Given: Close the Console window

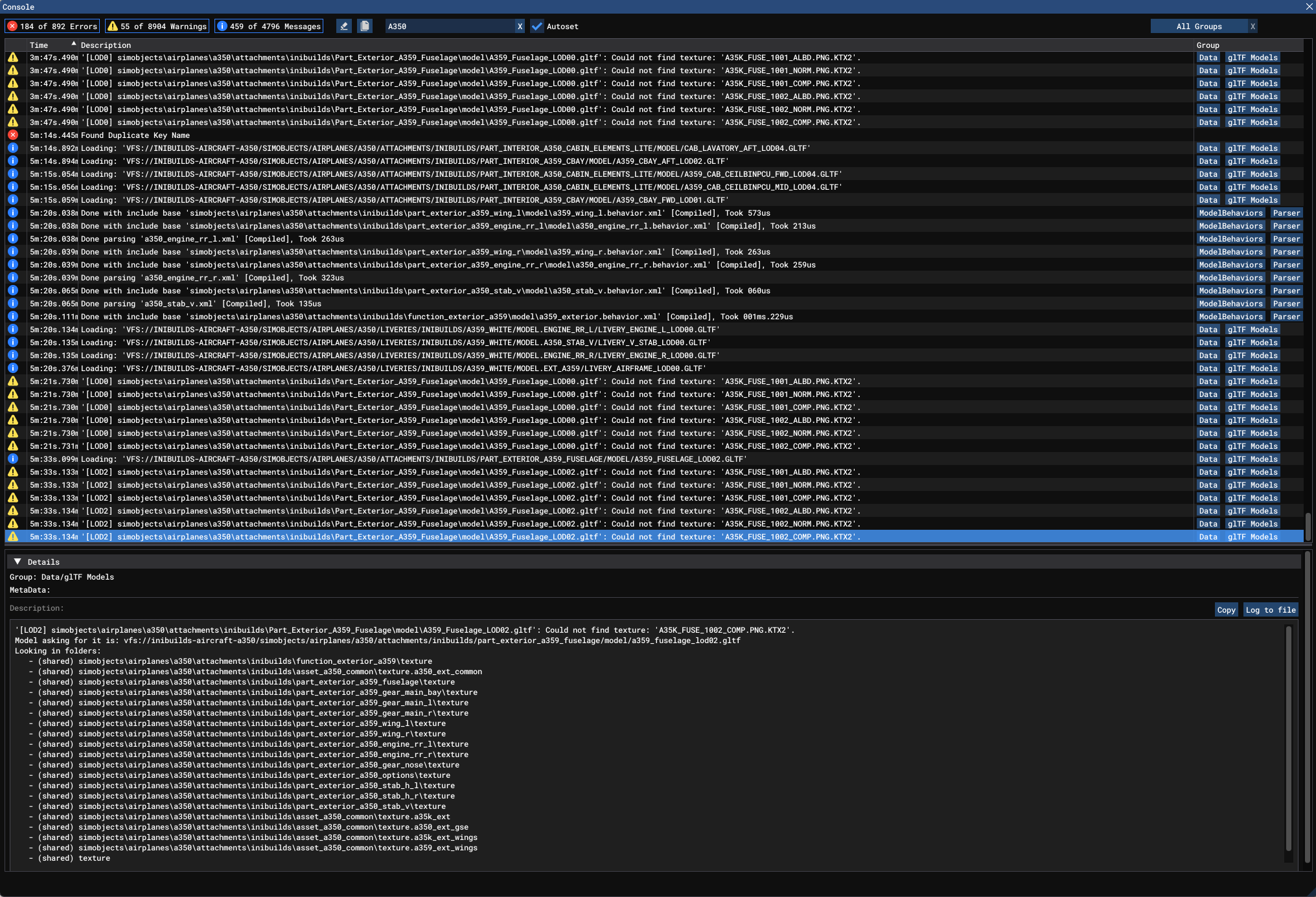Looking at the screenshot, I should click(x=1309, y=6).
